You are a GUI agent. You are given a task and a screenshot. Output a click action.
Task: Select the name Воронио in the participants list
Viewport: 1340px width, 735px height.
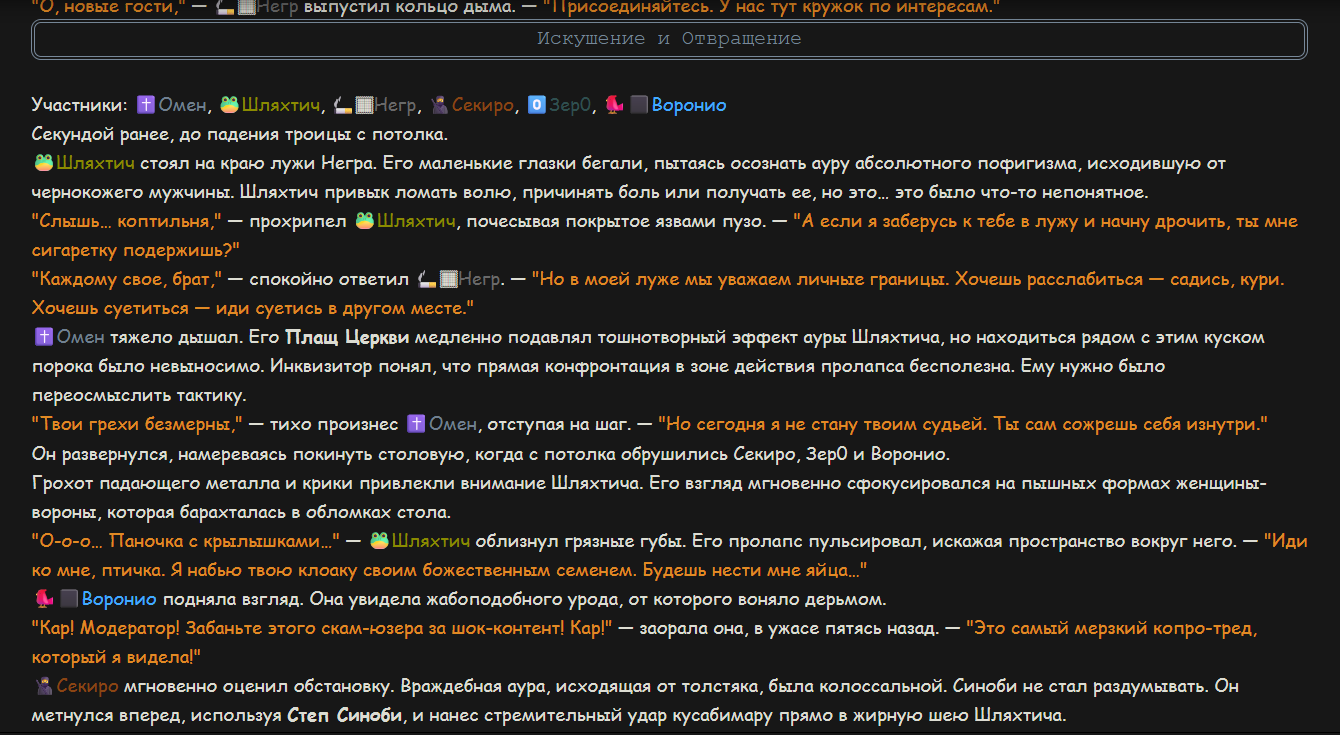689,105
